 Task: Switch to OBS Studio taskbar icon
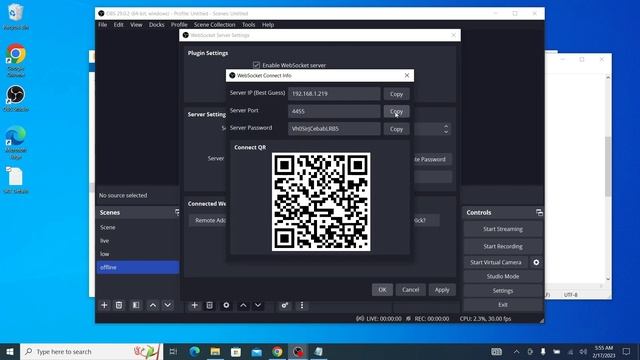tap(298, 351)
